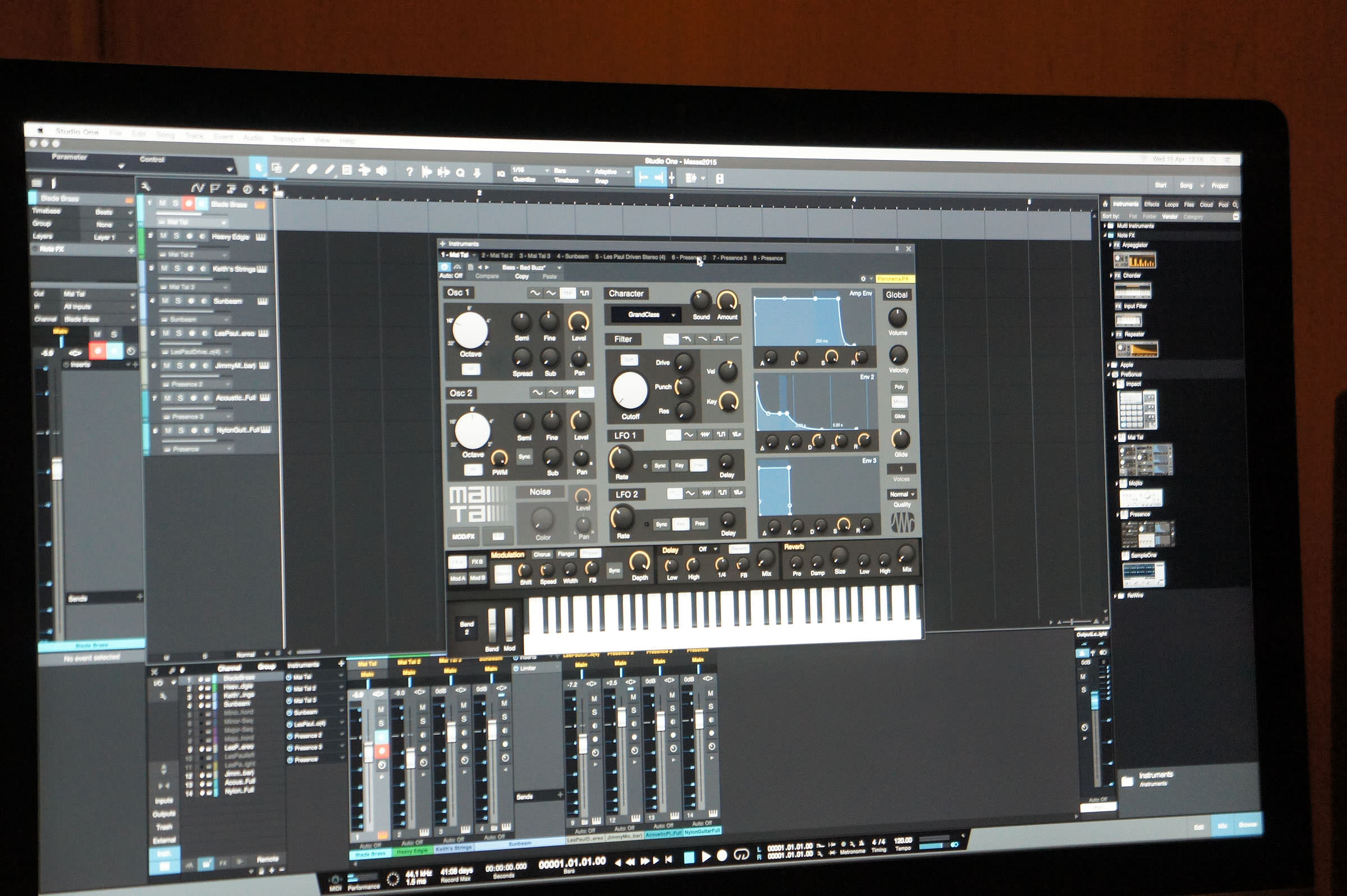Image resolution: width=1347 pixels, height=896 pixels.
Task: Open the Normal quality dropdown
Action: 902,494
